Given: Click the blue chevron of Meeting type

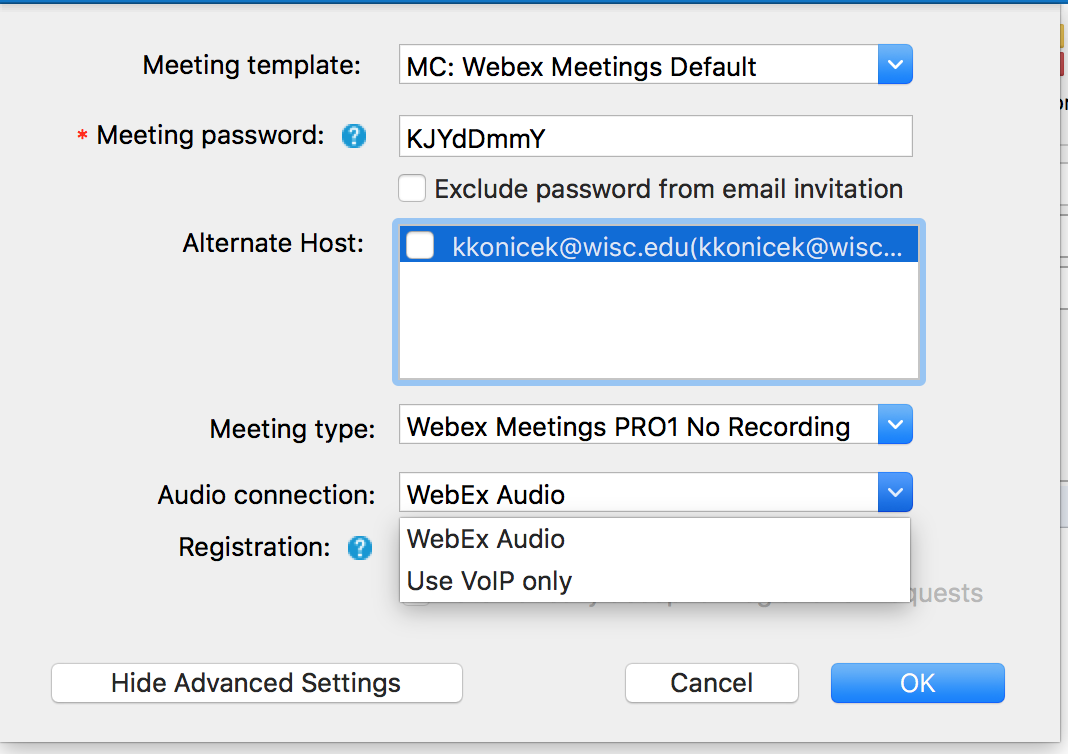Looking at the screenshot, I should [x=895, y=424].
